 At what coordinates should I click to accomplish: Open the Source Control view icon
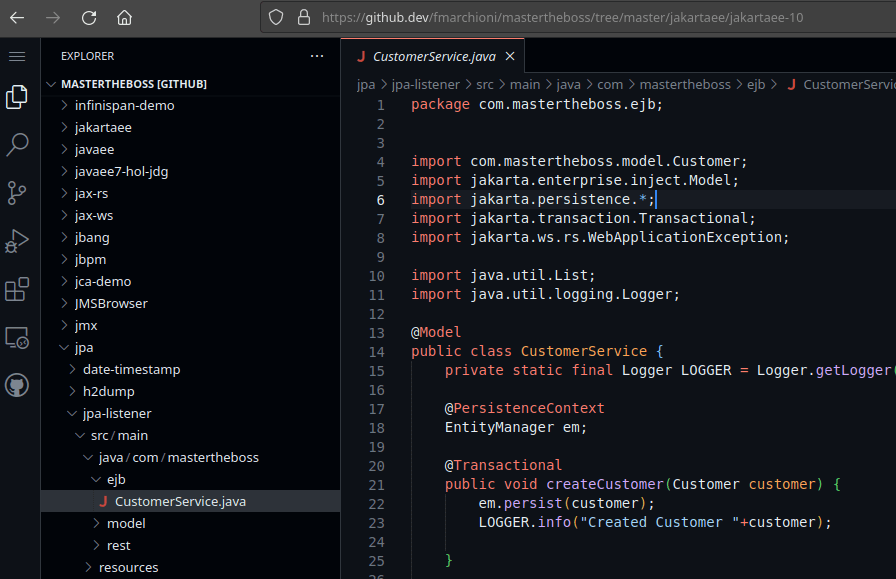click(17, 193)
